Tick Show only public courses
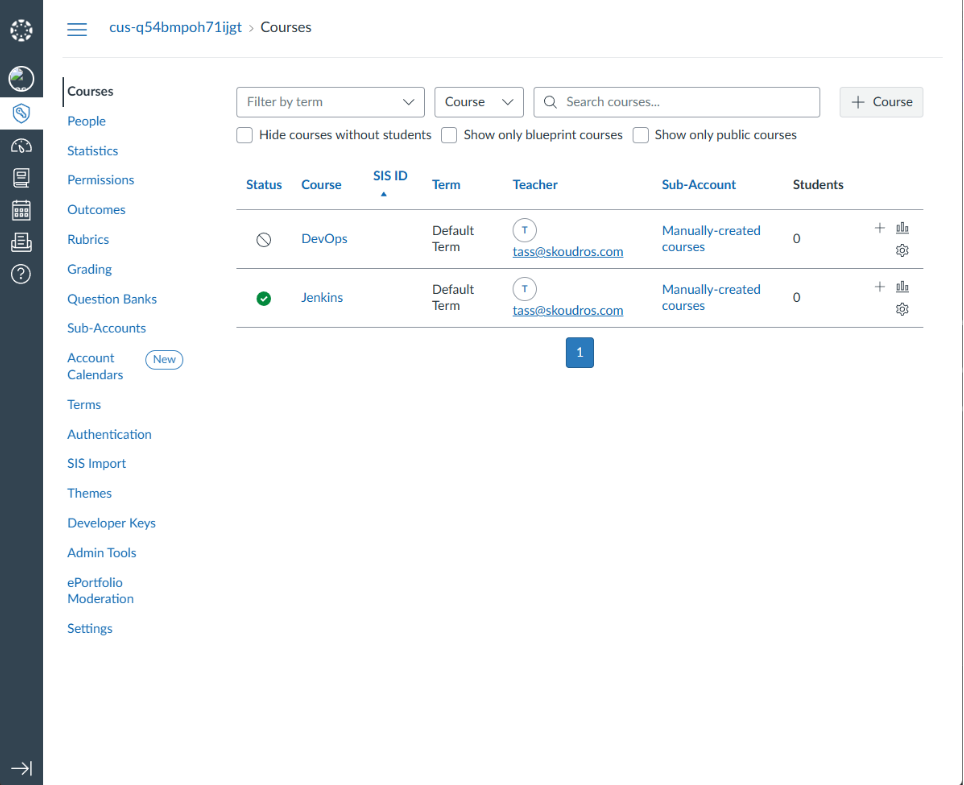The image size is (964, 785). pos(641,135)
